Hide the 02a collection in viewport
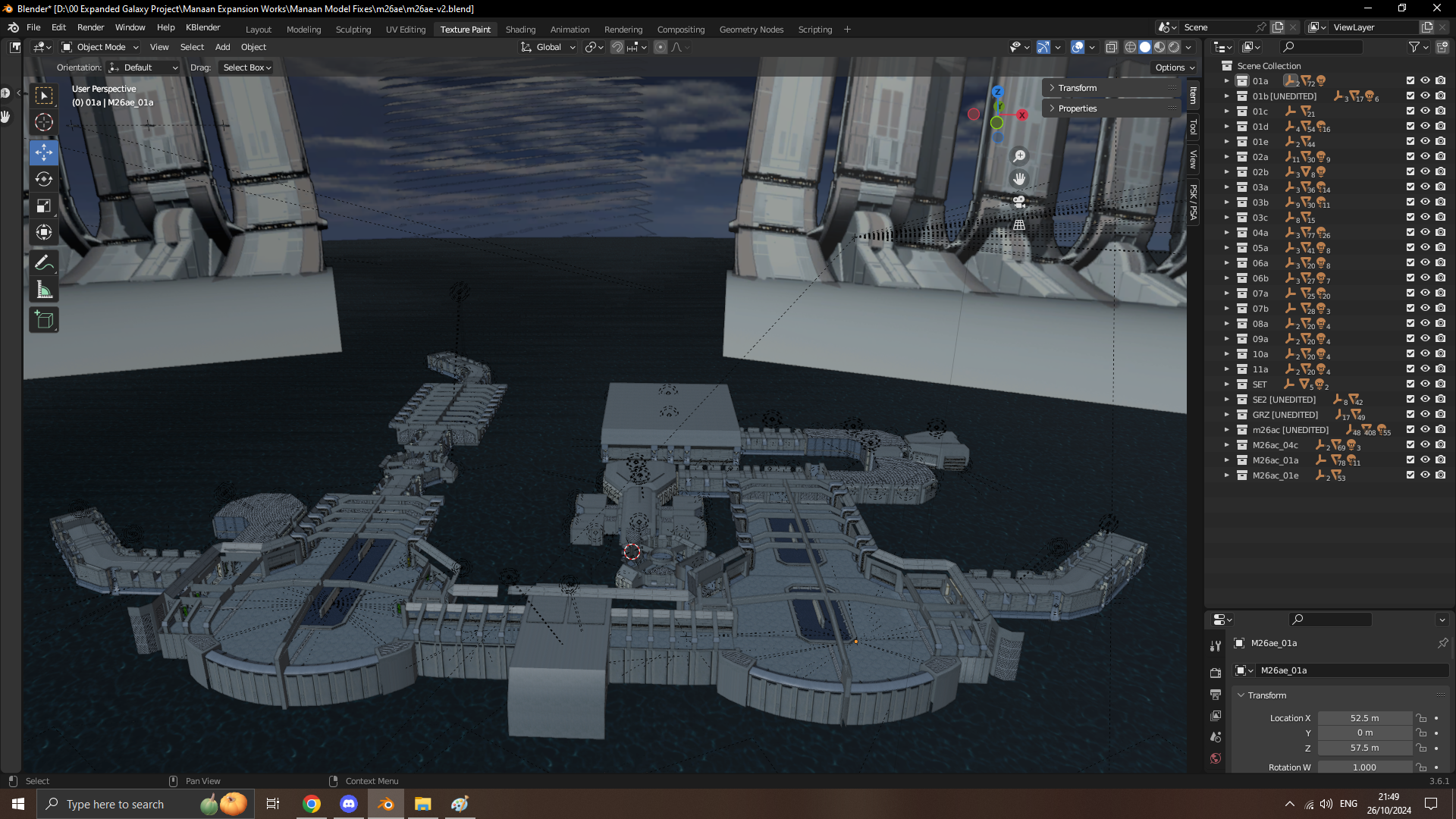Screen dimensions: 1456x819 click(x=1426, y=156)
